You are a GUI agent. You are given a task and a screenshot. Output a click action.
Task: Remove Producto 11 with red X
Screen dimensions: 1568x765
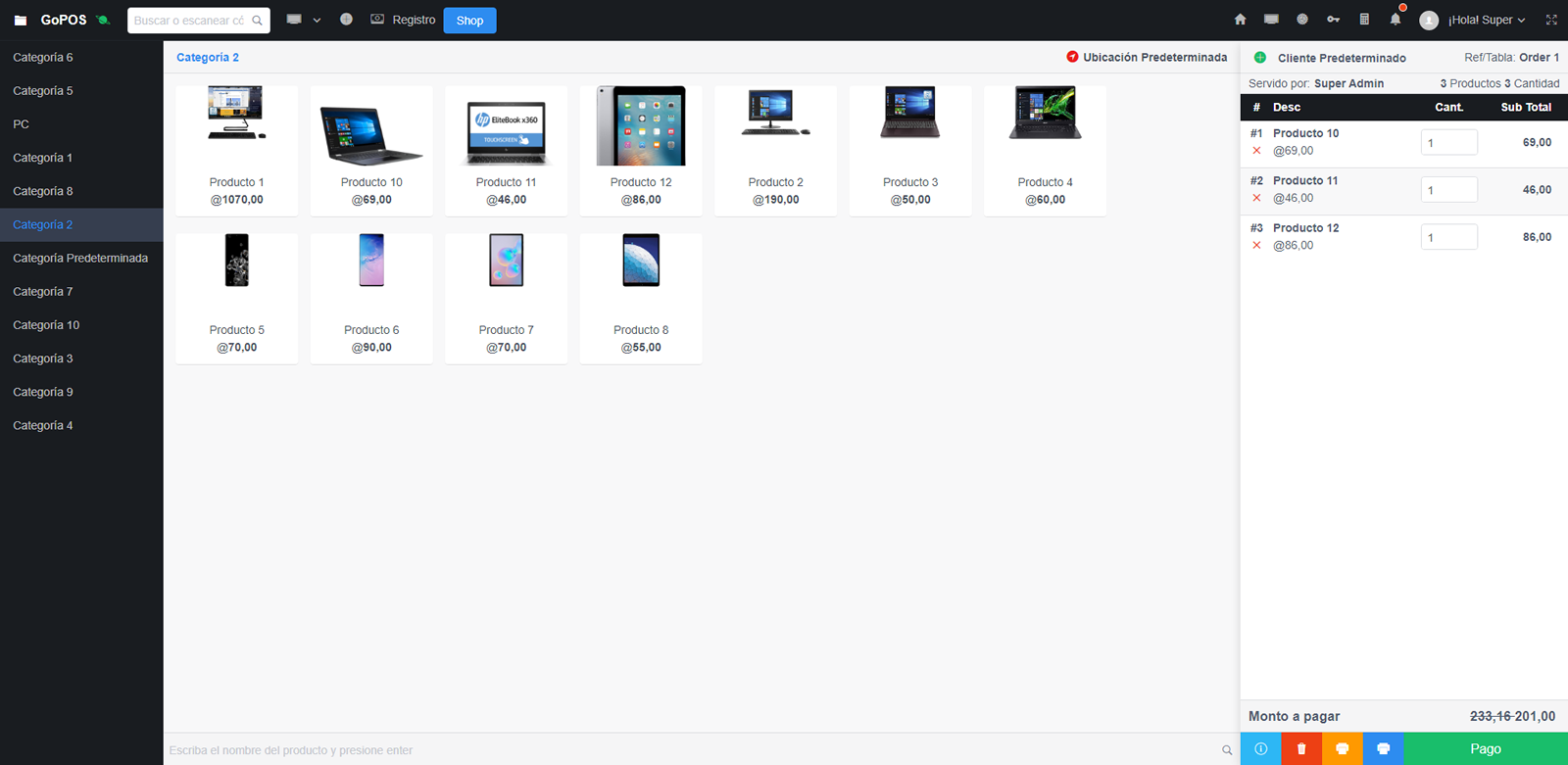coord(1256,198)
